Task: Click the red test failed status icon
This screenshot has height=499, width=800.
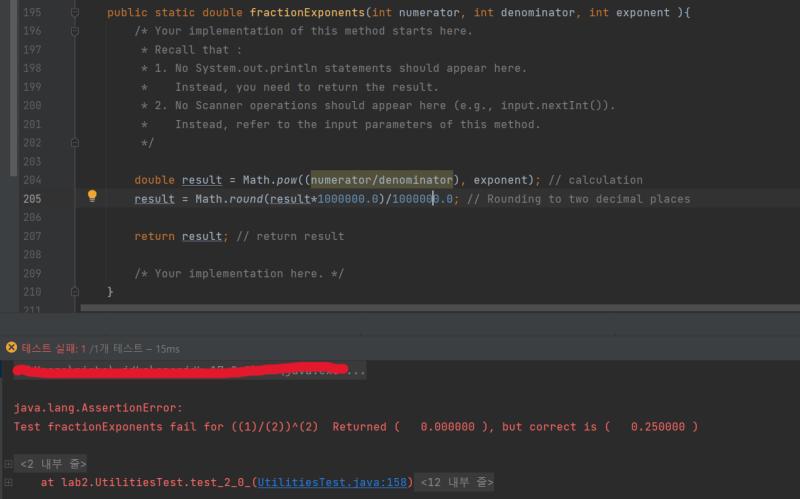Action: click(11, 347)
